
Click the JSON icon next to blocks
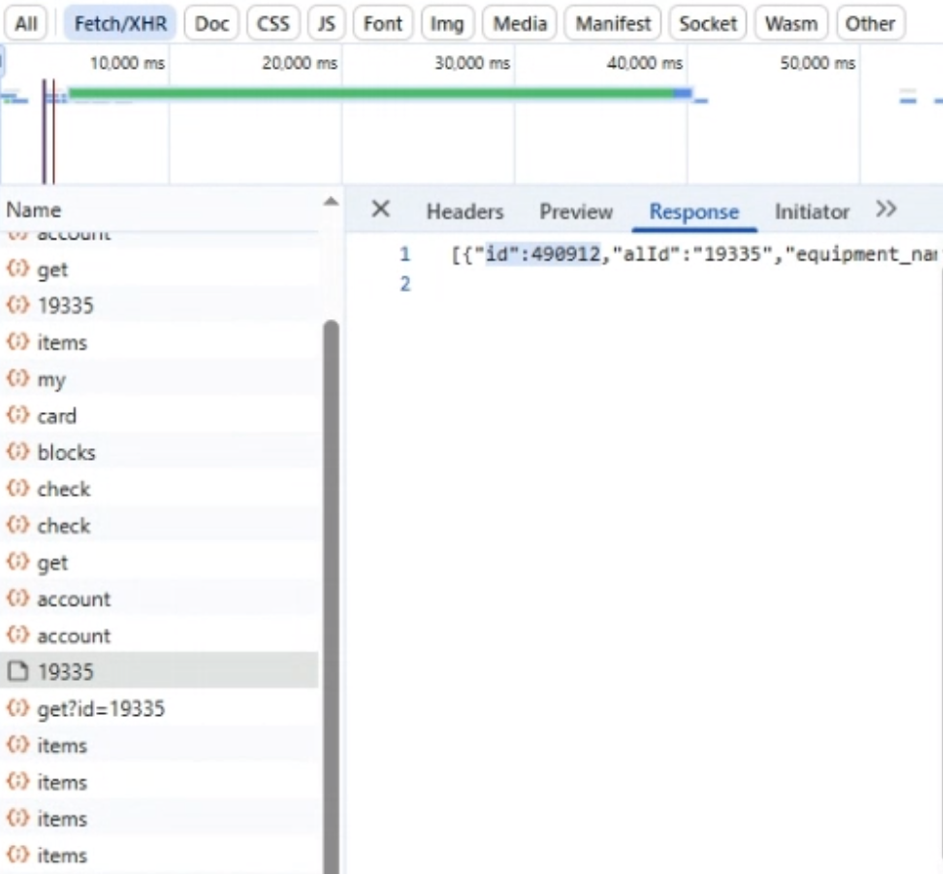pos(17,452)
